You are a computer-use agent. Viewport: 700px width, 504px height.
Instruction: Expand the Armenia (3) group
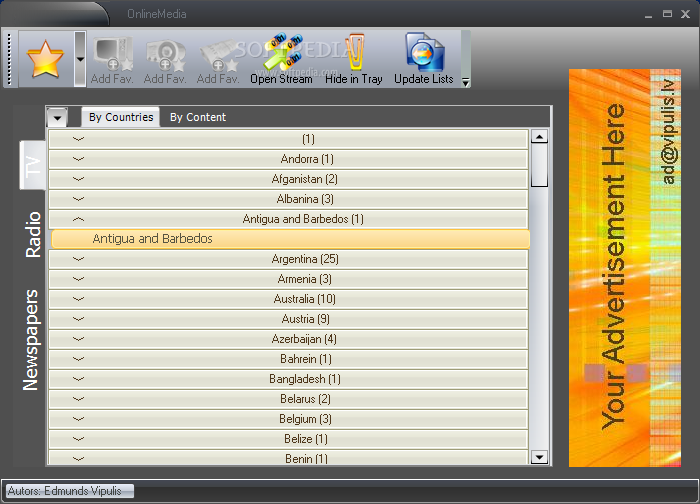point(288,279)
